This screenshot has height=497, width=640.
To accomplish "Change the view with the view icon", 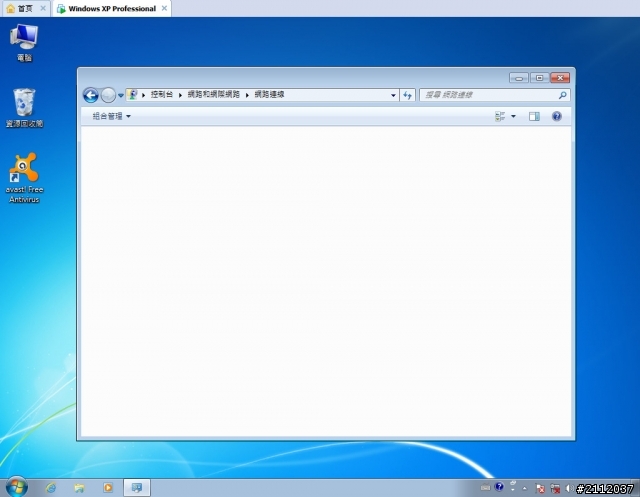I will pyautogui.click(x=500, y=116).
